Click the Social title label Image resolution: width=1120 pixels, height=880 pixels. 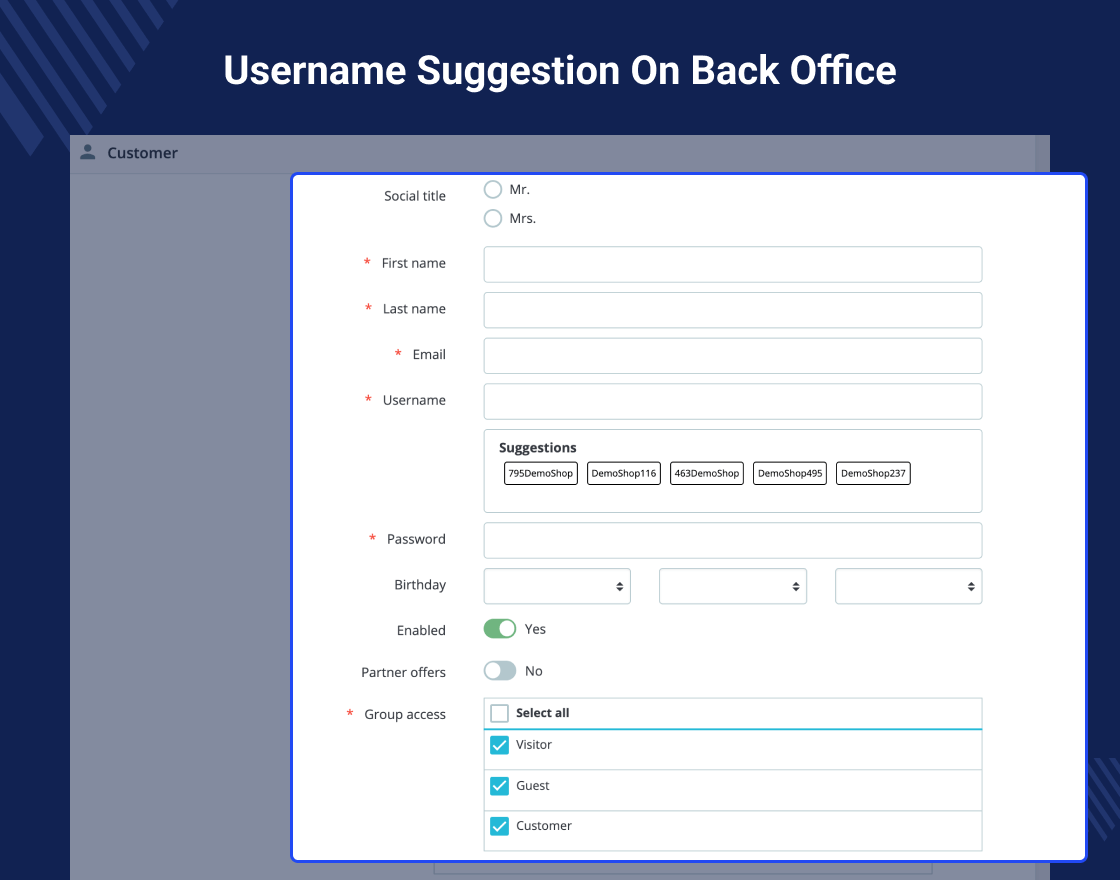415,196
